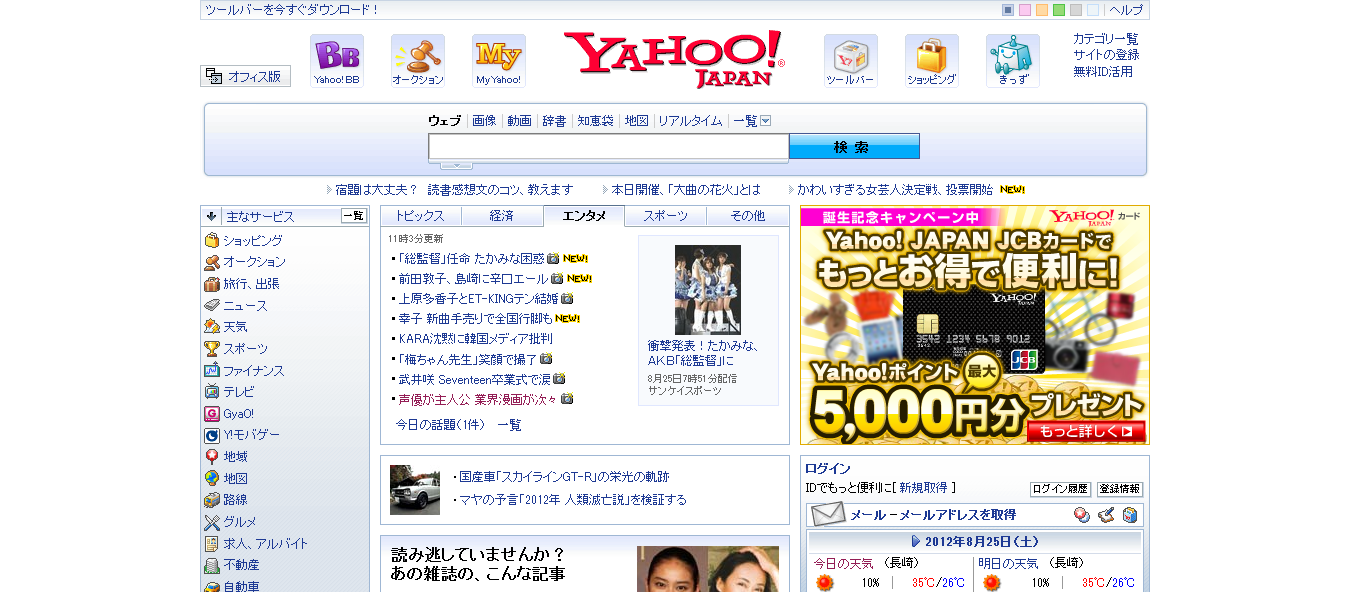Click the オークション sidebar icon
Screen dimensions: 1349x592
pos(212,262)
